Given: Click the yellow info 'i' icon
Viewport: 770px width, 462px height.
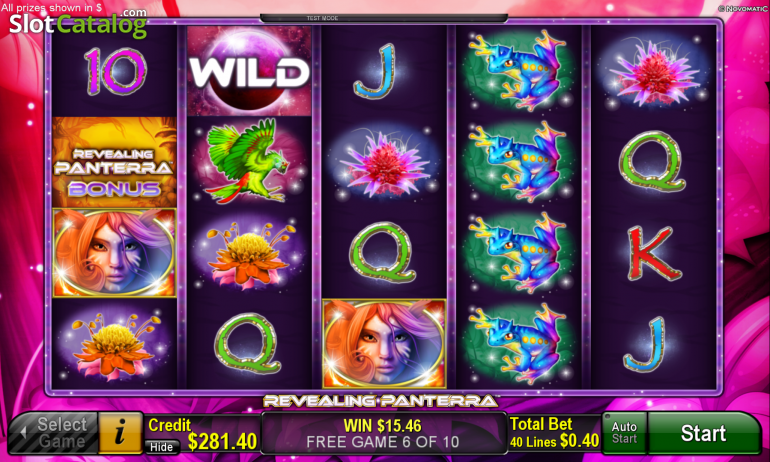Looking at the screenshot, I should [120, 433].
